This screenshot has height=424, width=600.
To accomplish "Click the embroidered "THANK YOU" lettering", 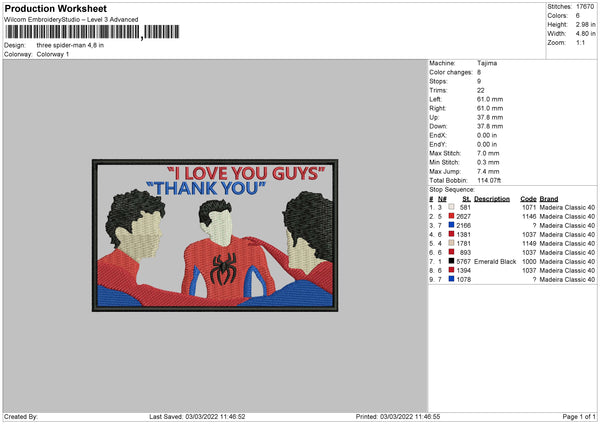I will [206, 188].
